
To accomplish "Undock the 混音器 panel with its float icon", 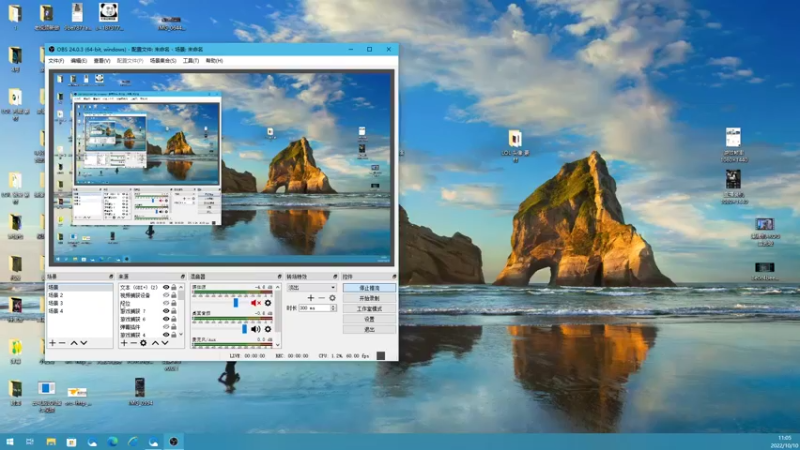I will (279, 277).
